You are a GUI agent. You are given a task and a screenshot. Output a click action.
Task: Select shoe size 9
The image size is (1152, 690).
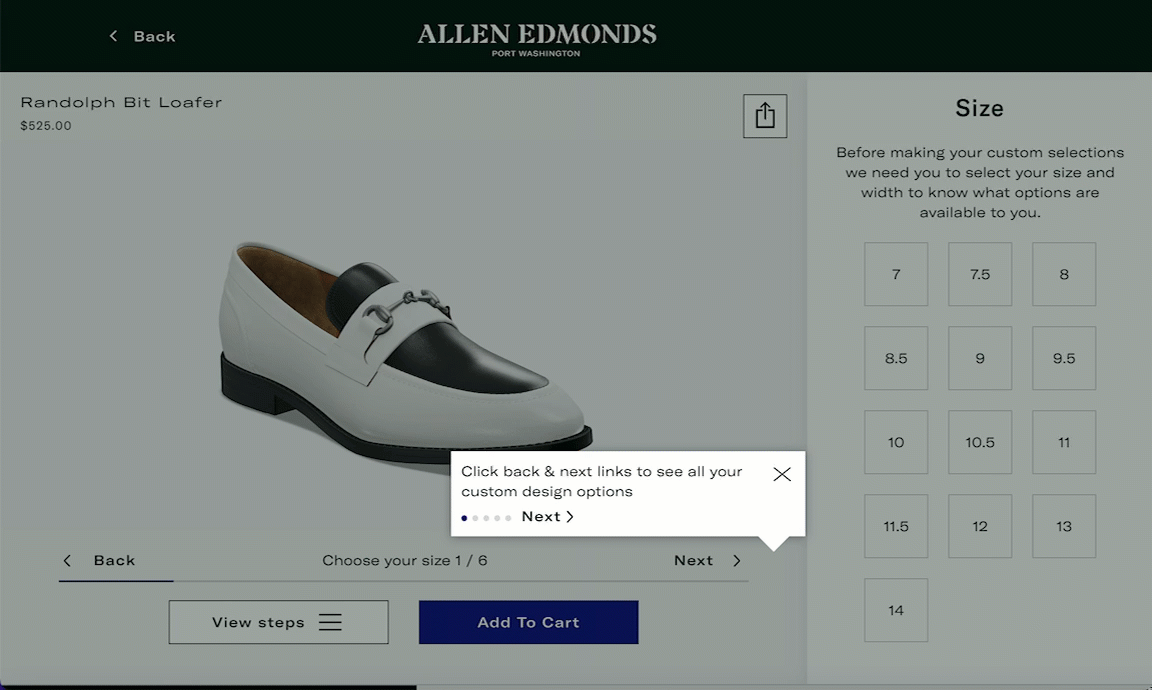pos(980,358)
